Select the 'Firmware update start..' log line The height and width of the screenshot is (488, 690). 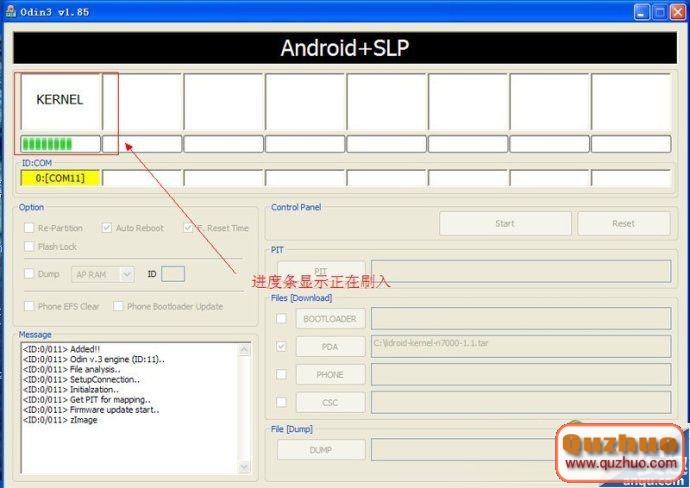91,410
